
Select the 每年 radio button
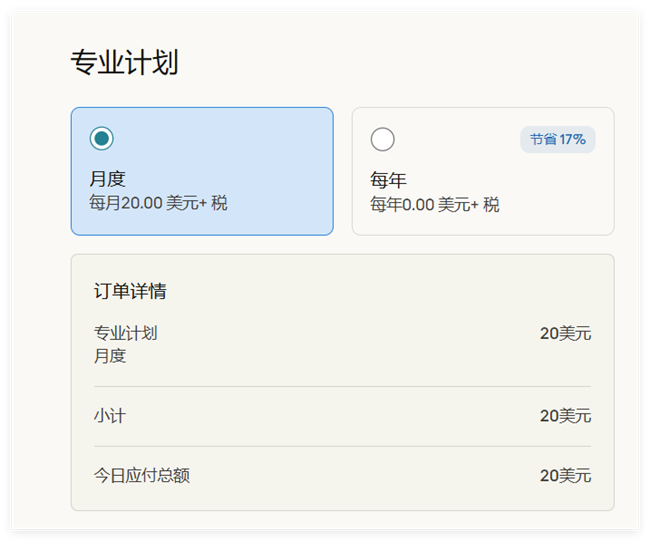coord(382,139)
